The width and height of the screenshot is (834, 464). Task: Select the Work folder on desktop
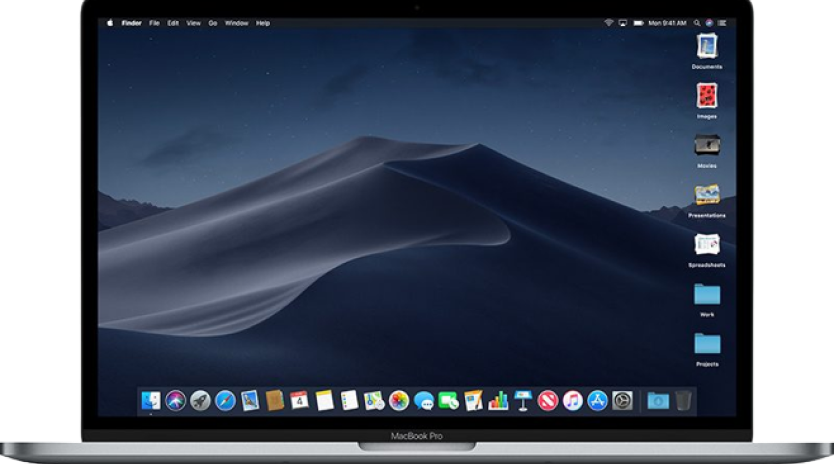click(707, 294)
